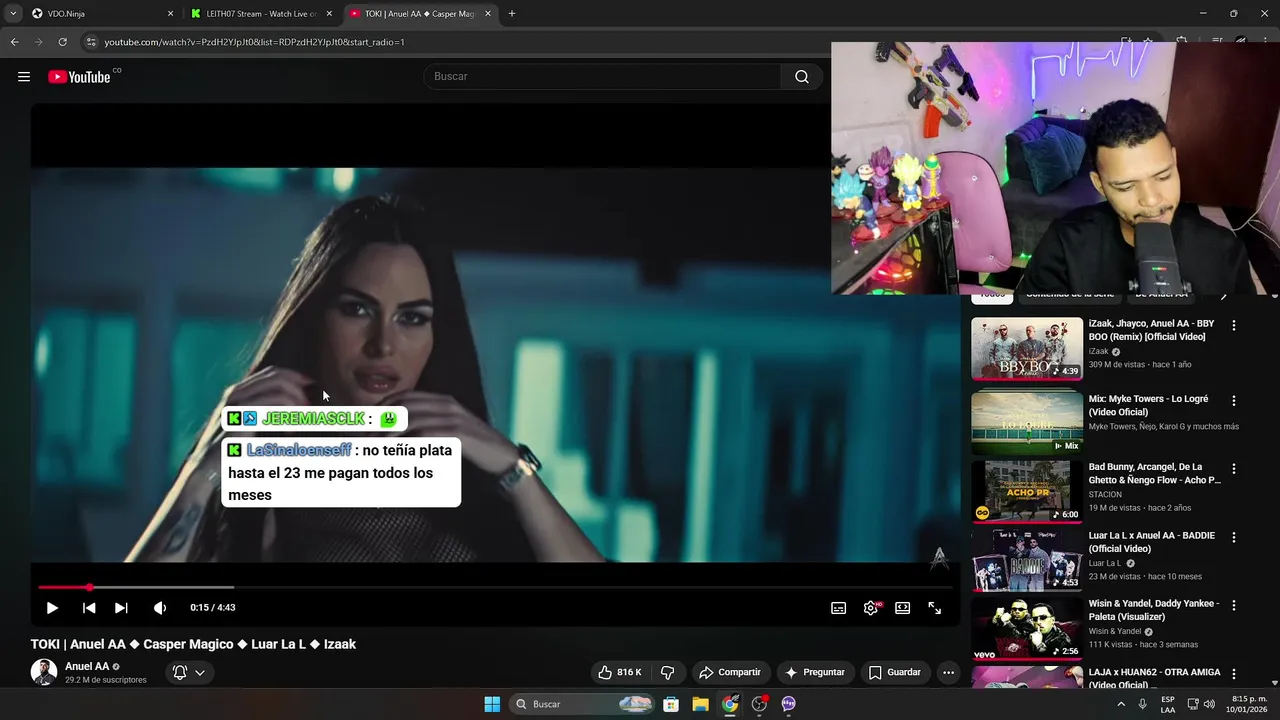Screen dimensions: 1280x720
Task: Click the microphone icon in system tray
Action: click(1142, 704)
